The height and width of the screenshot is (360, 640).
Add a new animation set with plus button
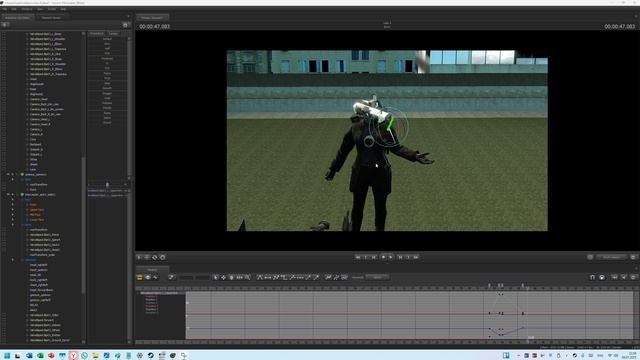5,24
